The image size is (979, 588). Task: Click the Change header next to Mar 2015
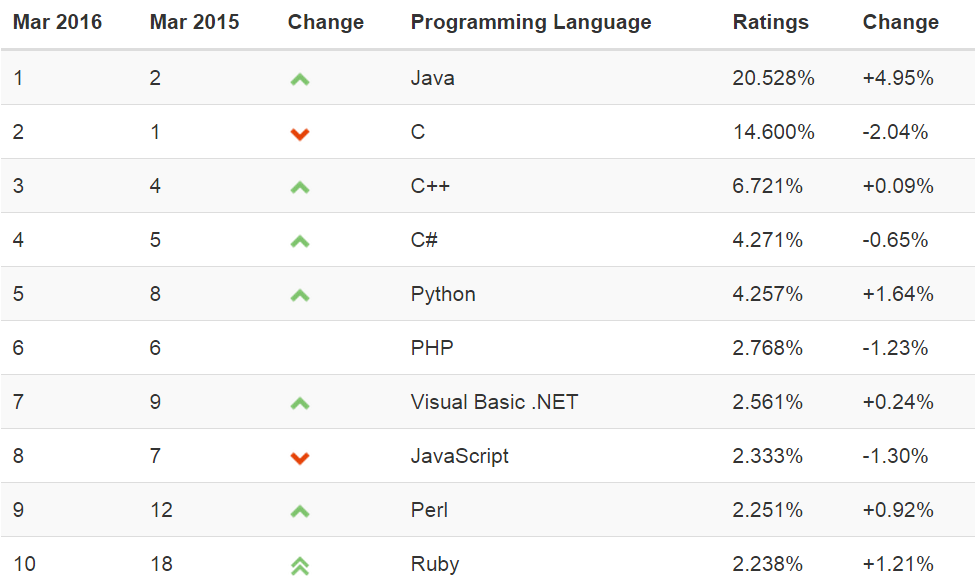pyautogui.click(x=325, y=22)
